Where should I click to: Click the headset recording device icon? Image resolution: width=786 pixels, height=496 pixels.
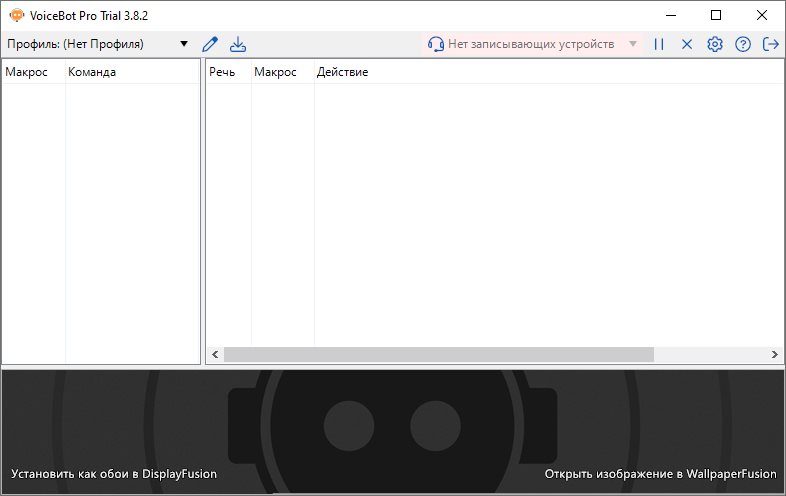tap(436, 44)
